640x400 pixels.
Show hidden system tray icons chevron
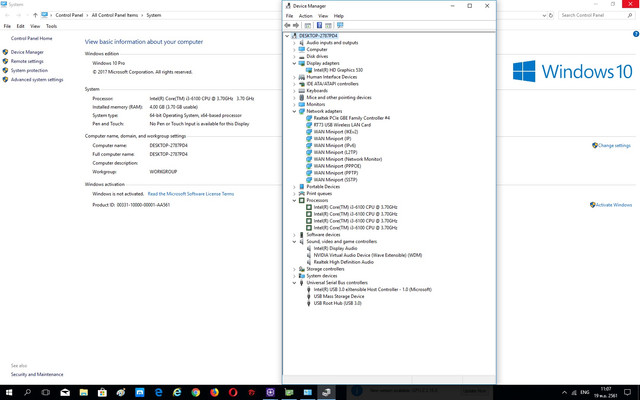(x=564, y=392)
